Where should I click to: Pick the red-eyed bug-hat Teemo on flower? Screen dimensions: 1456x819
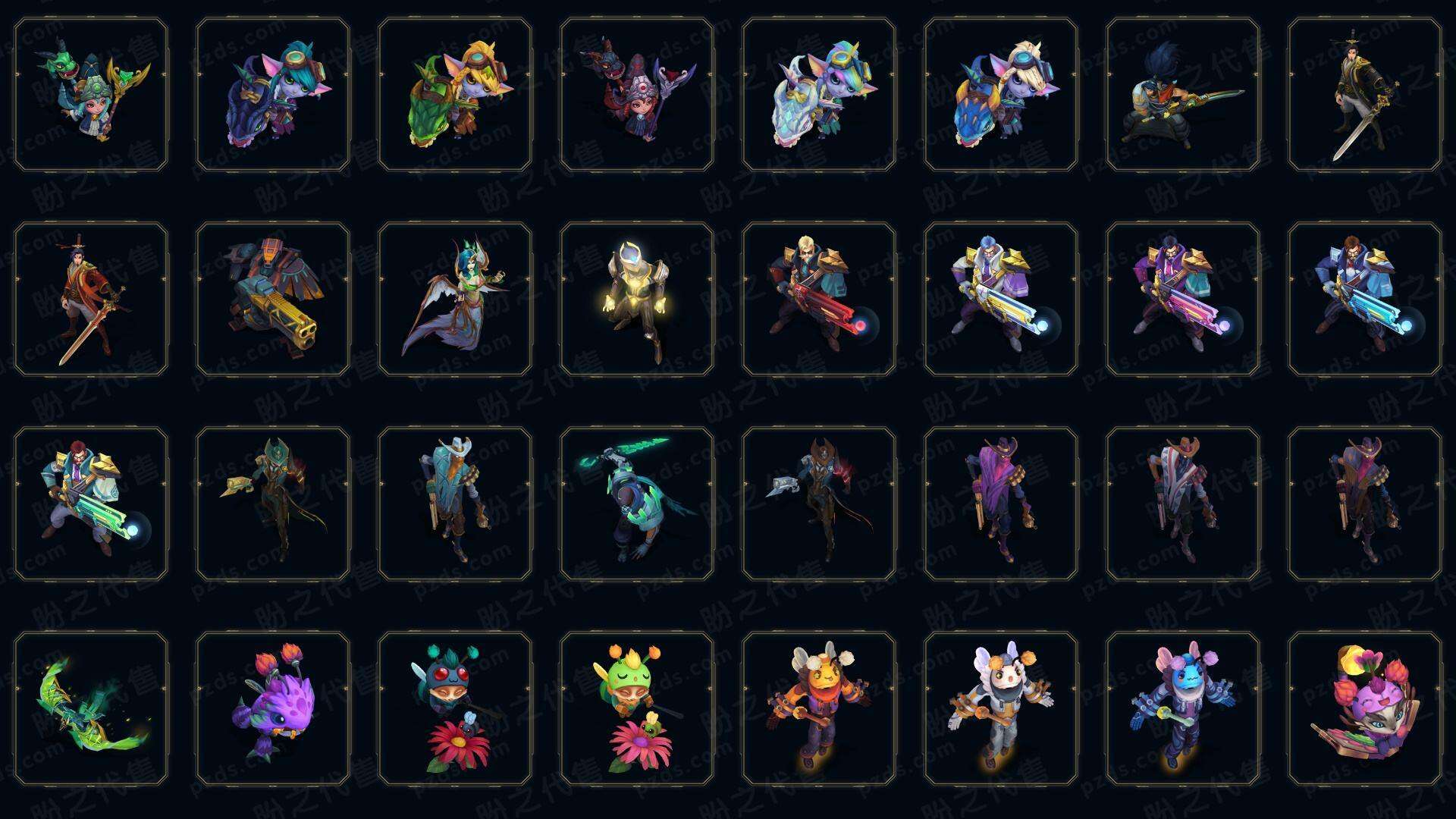click(x=455, y=709)
